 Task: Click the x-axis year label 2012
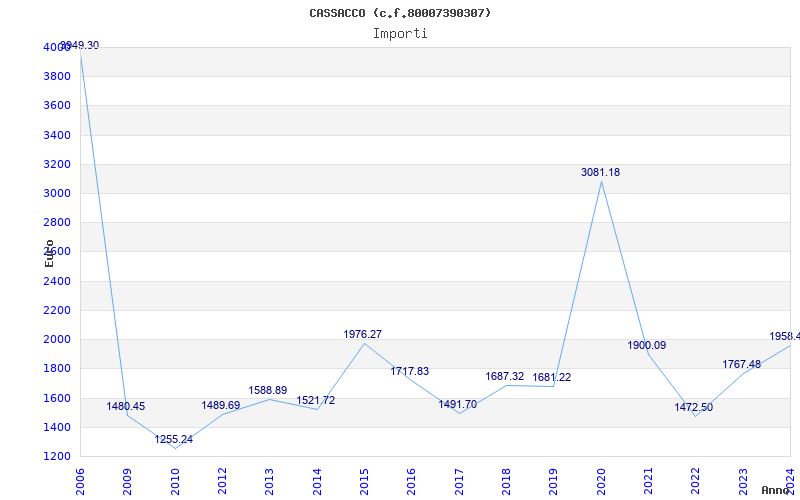[x=222, y=482]
